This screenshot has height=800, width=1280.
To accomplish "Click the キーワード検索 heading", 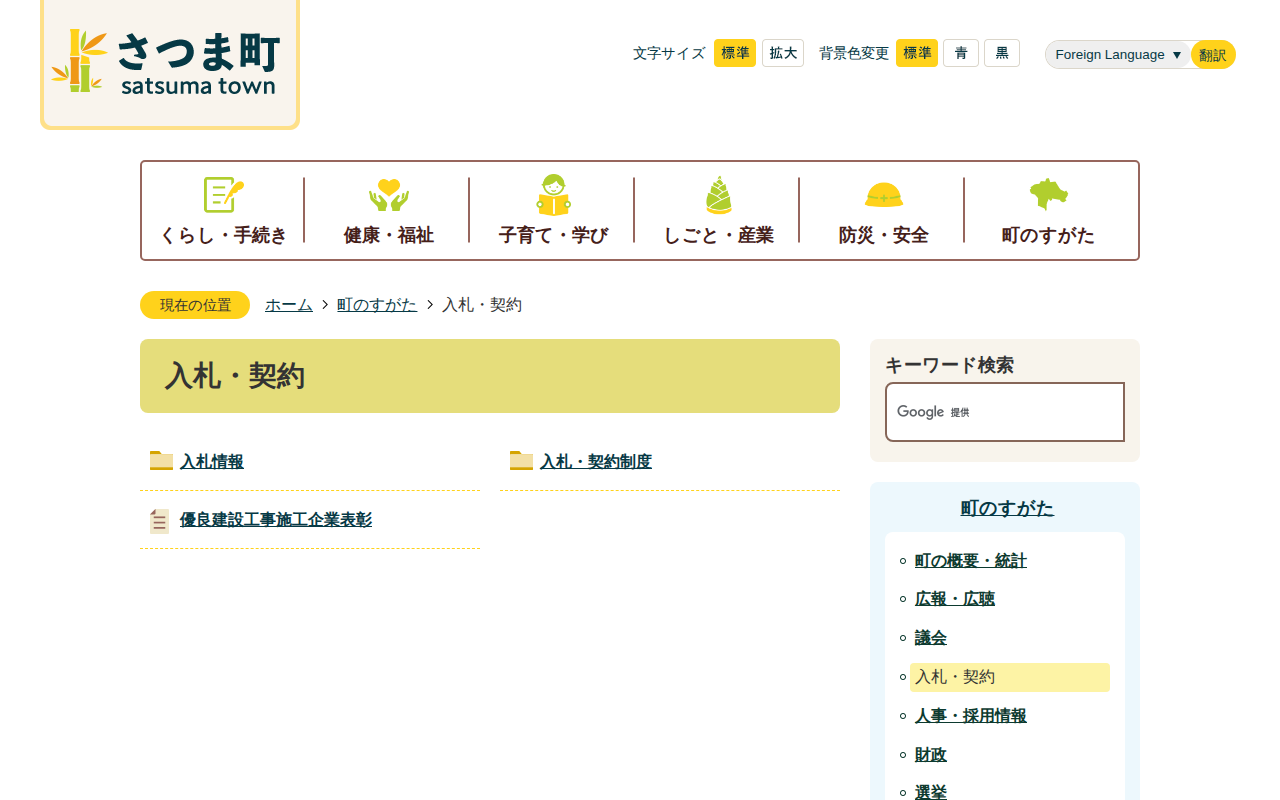I will point(949,365).
